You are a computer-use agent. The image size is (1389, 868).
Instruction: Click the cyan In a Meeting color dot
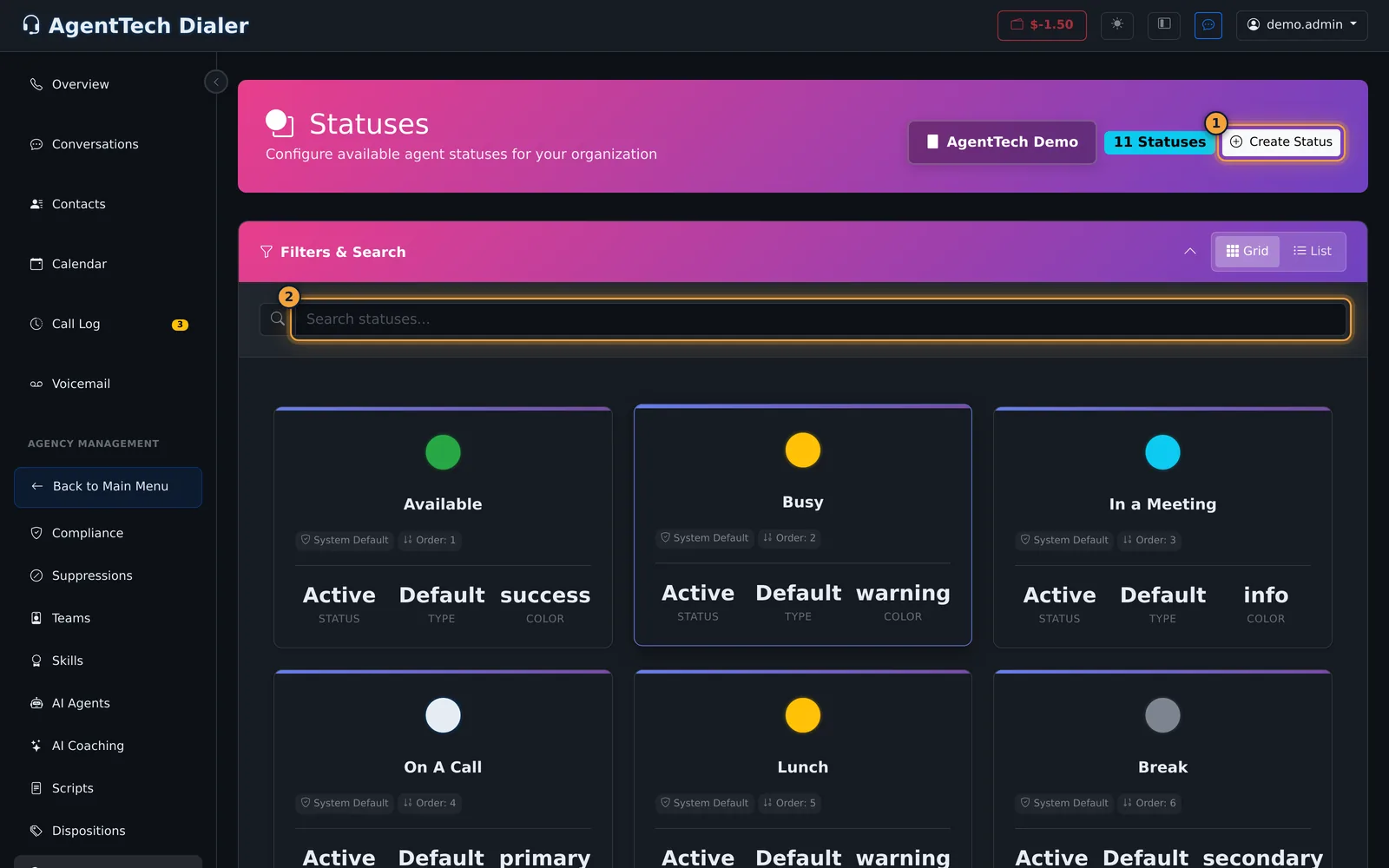coord(1162,452)
